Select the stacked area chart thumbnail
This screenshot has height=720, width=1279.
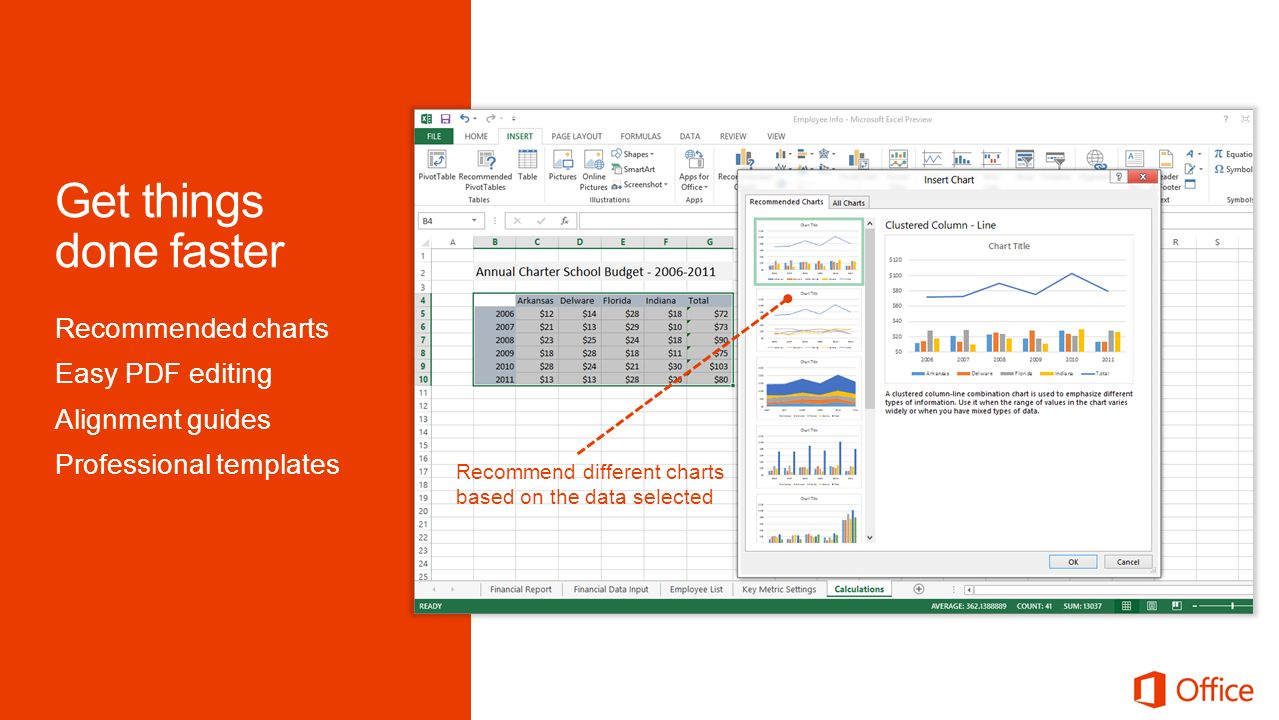pyautogui.click(x=808, y=387)
